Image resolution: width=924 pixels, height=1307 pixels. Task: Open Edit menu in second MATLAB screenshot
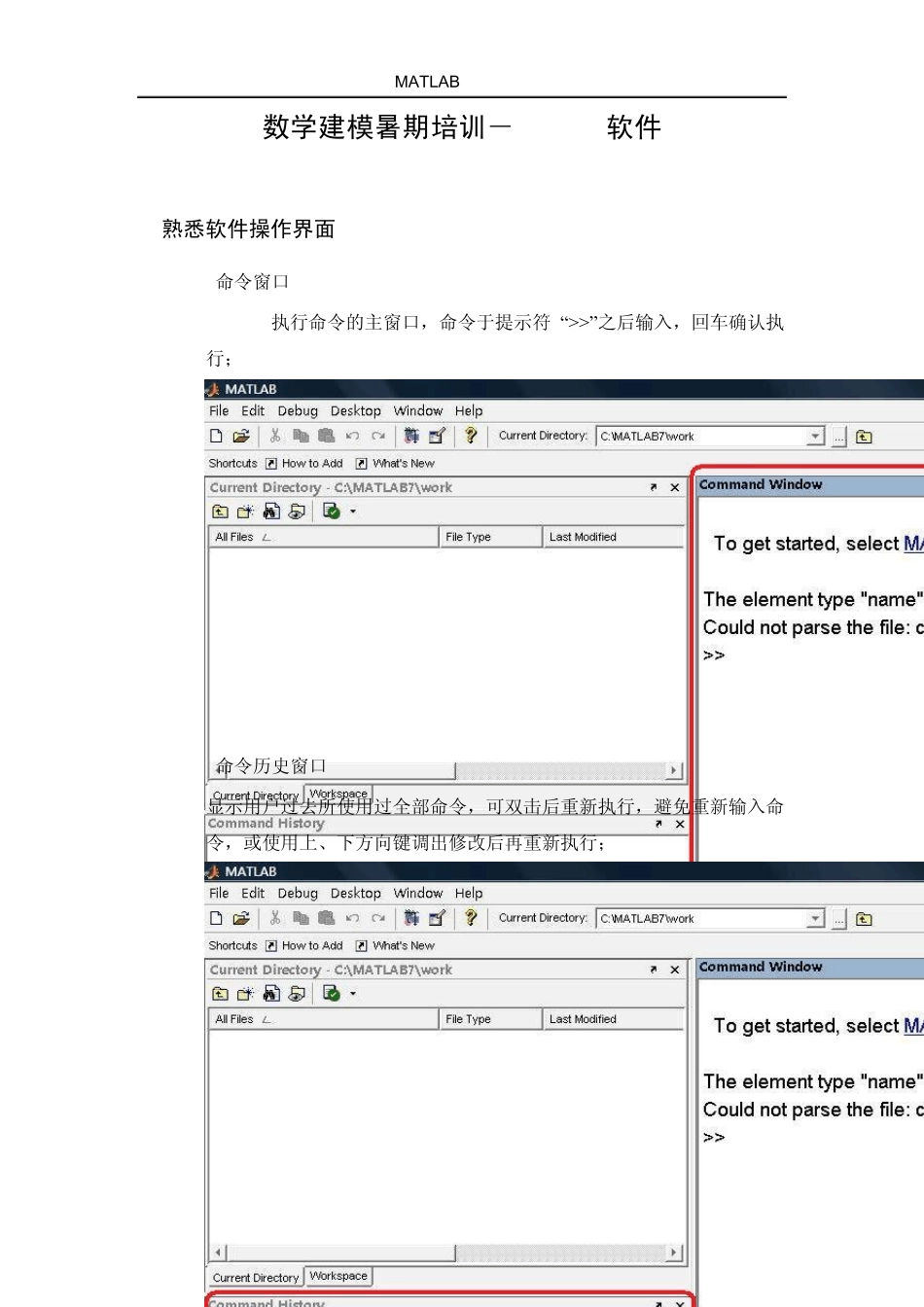[253, 893]
